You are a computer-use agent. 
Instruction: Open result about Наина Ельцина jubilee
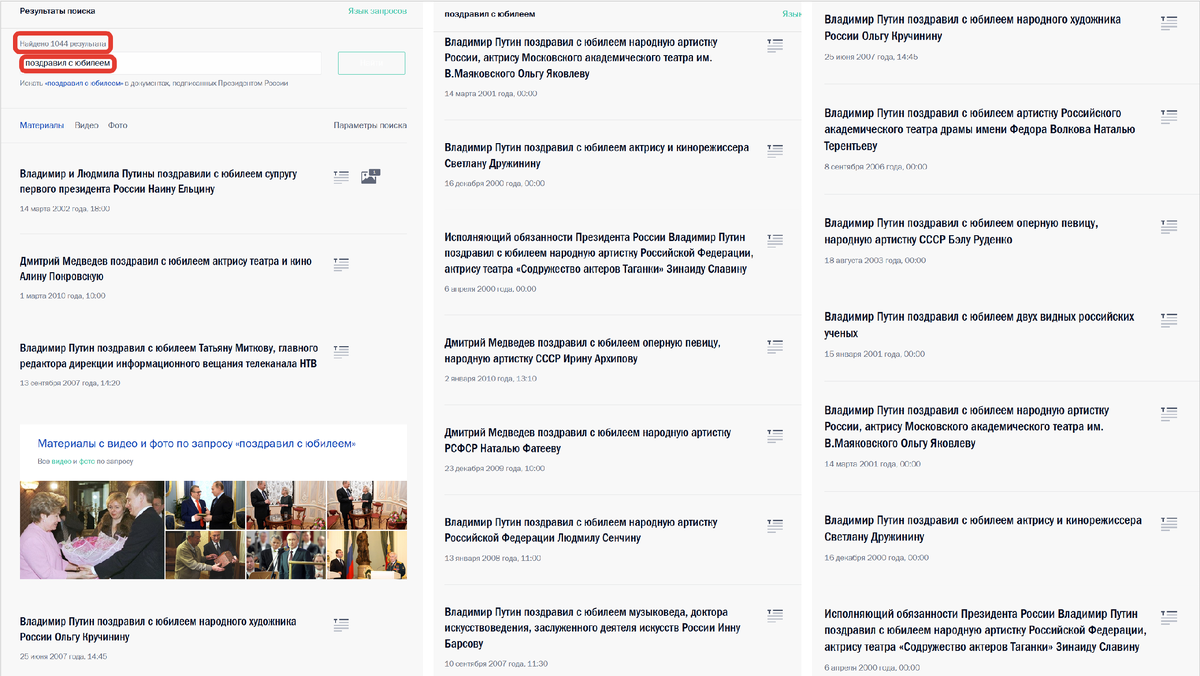pos(159,181)
